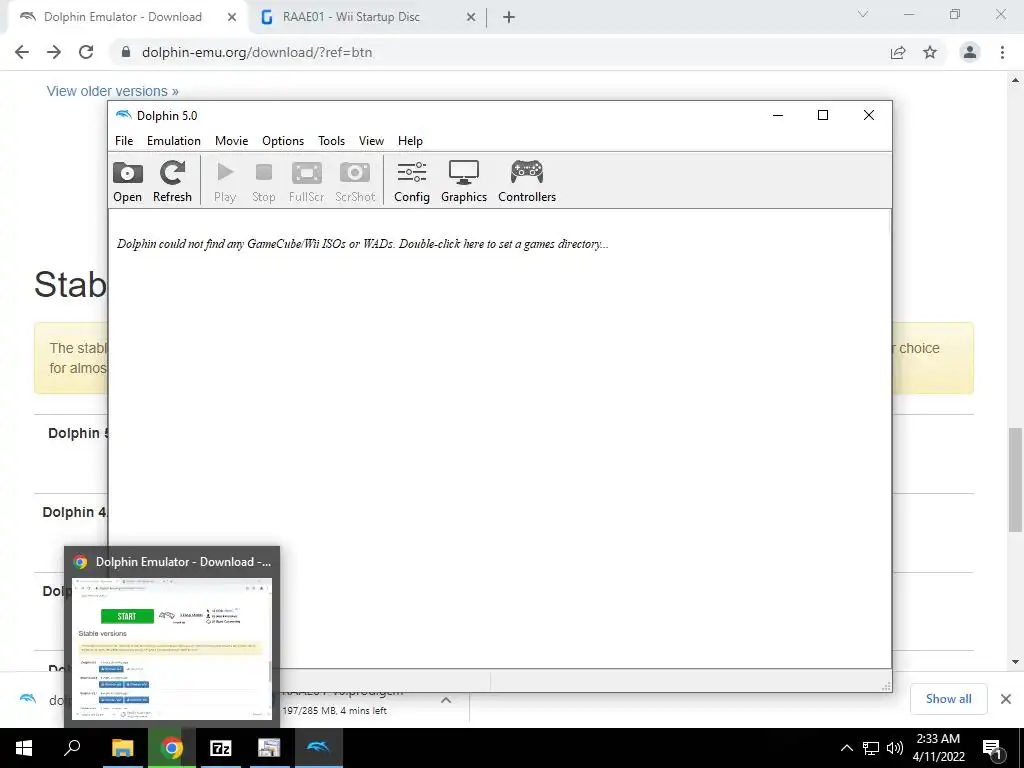Click the View older versions link
The image size is (1024, 768).
tap(112, 91)
